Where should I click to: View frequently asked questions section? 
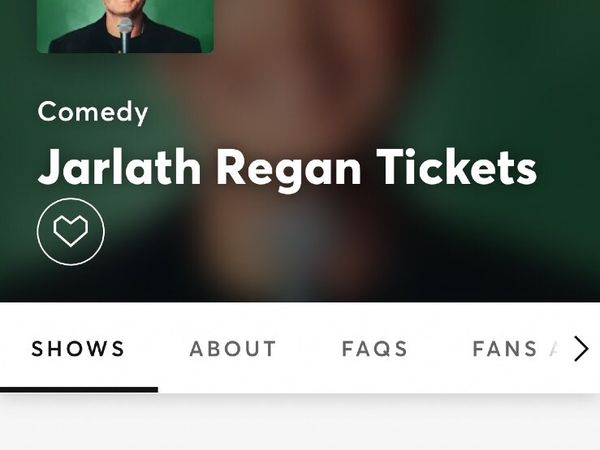coord(374,349)
